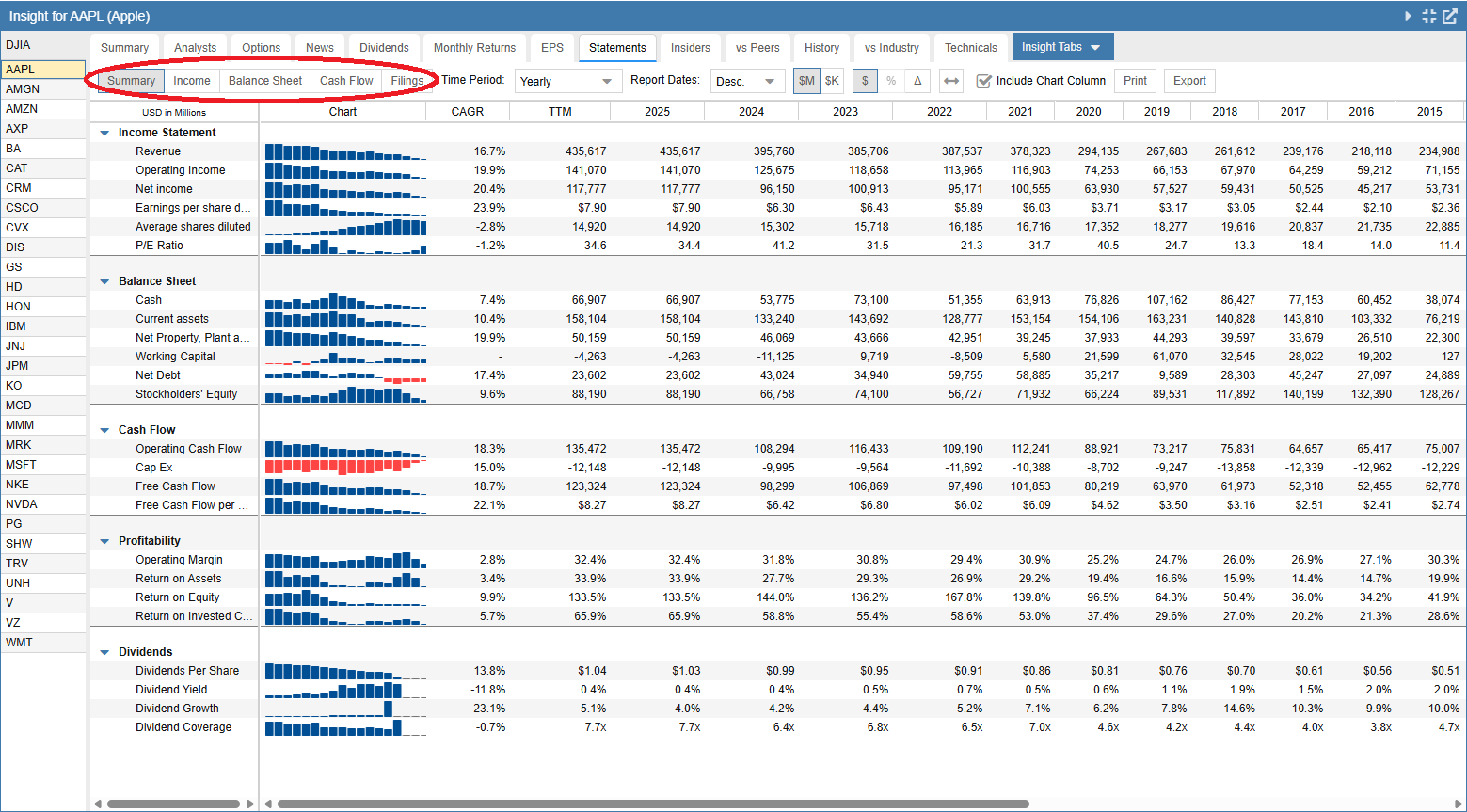Select the Cash Flow sub-tab
Image resolution: width=1467 pixels, height=812 pixels.
(346, 81)
